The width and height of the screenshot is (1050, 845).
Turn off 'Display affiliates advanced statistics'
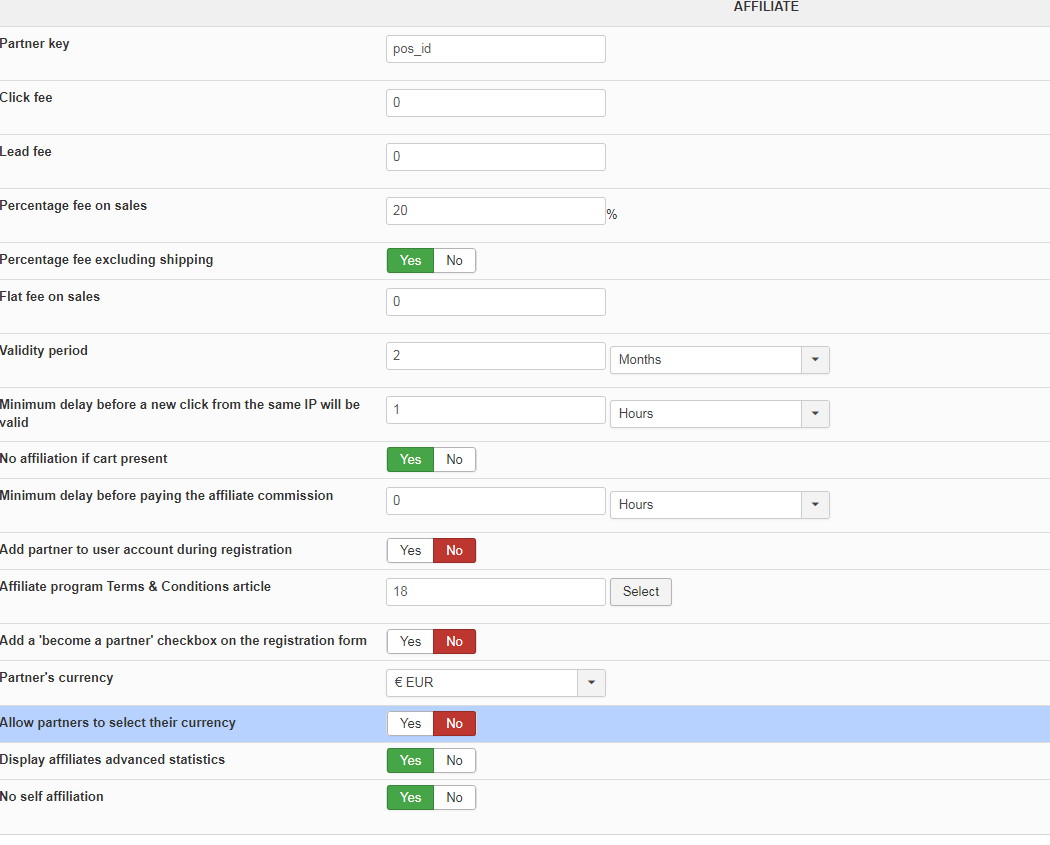[455, 760]
